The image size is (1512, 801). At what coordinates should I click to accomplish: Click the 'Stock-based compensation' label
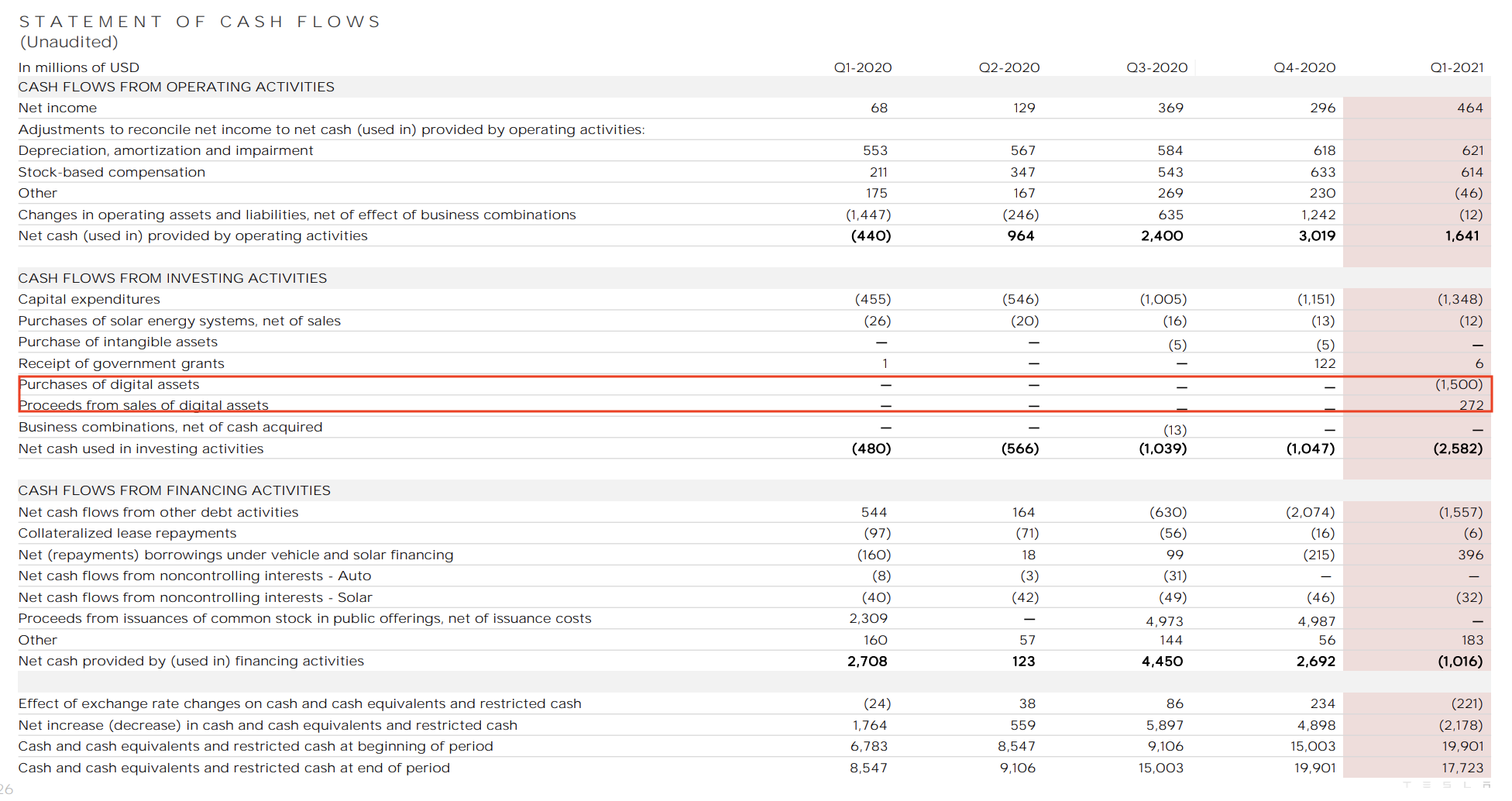tap(112, 172)
